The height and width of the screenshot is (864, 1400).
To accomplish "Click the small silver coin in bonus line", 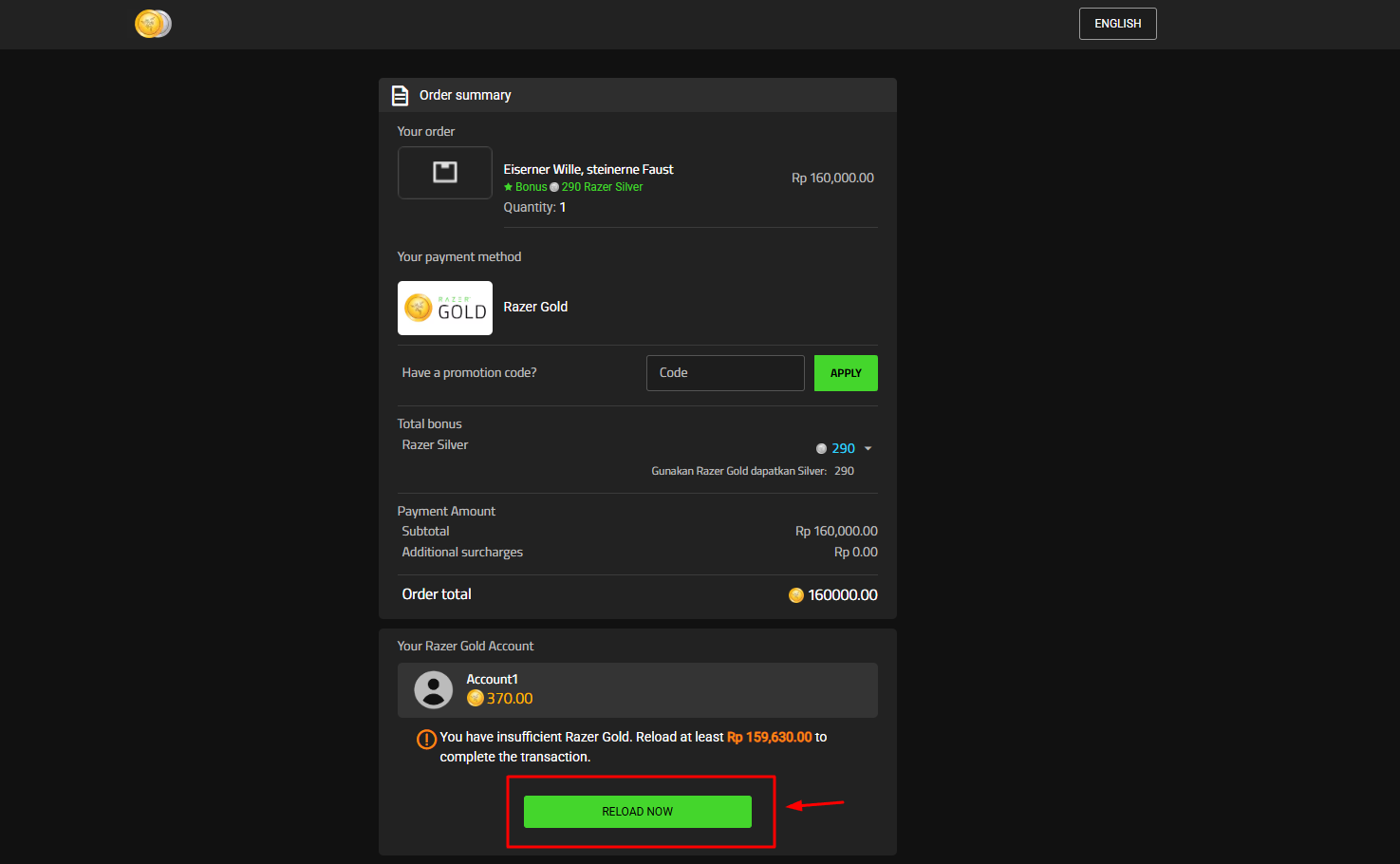I will tap(554, 187).
